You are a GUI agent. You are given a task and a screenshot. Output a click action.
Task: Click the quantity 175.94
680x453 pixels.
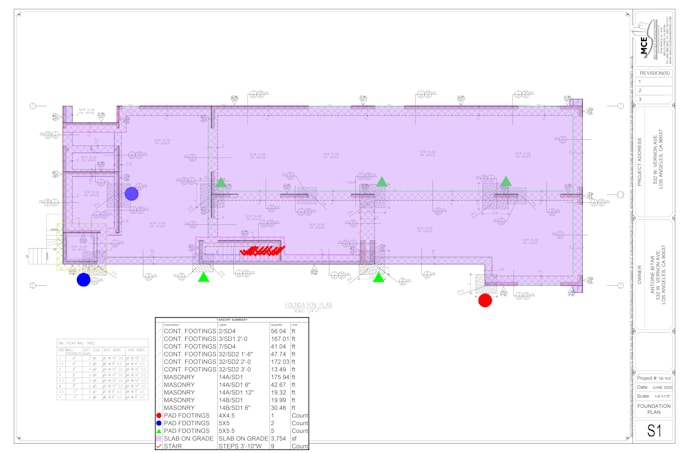click(x=280, y=377)
